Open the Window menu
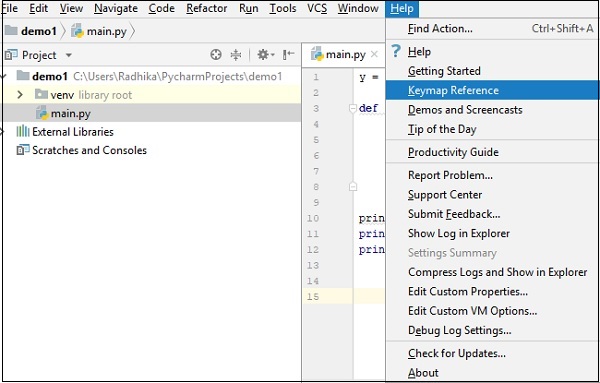The height and width of the screenshot is (383, 600). click(358, 8)
